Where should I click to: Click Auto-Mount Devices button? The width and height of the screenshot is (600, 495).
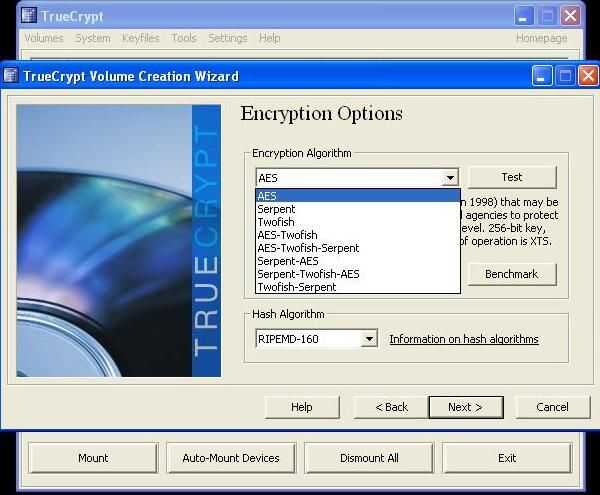(x=231, y=458)
